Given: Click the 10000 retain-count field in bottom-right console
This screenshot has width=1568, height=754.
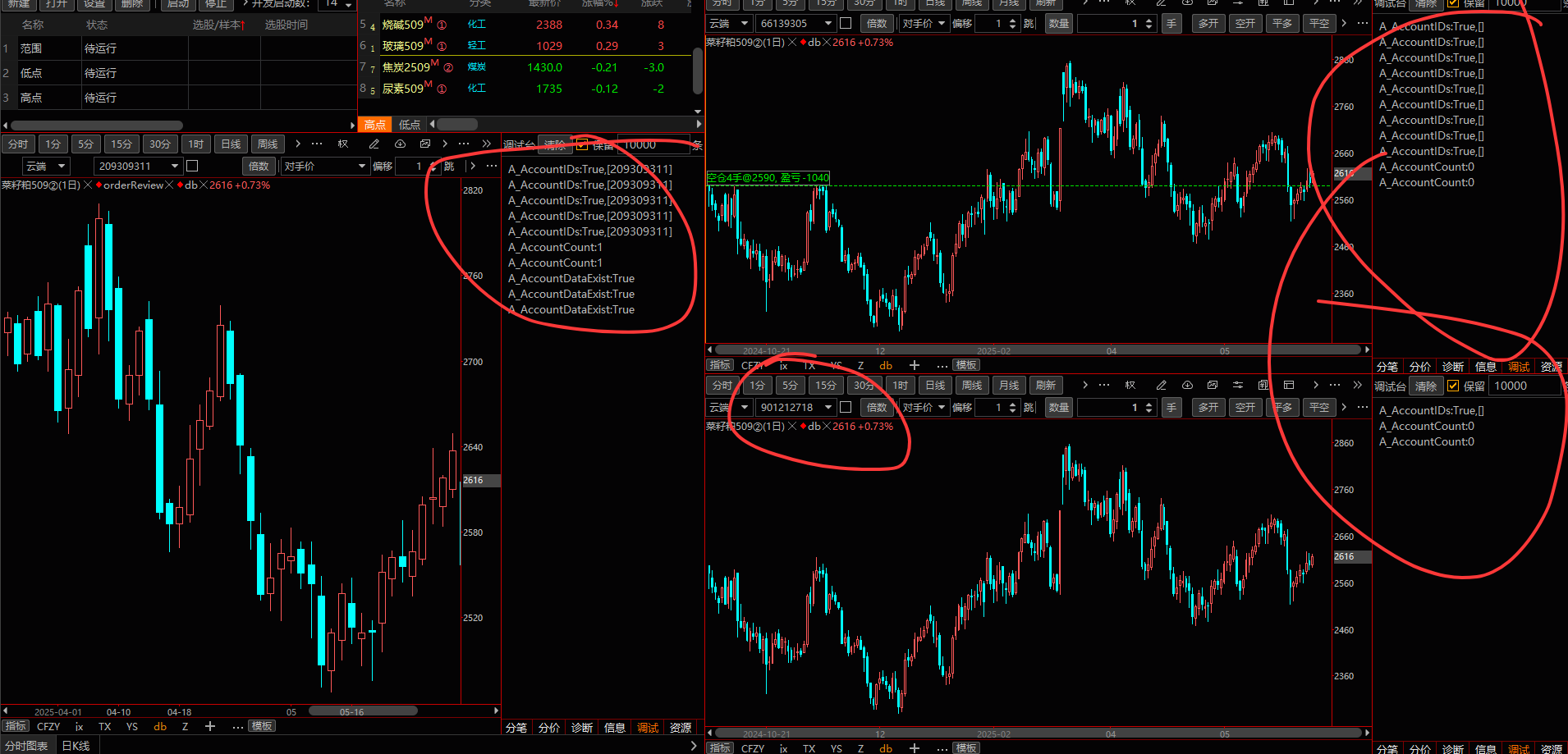Looking at the screenshot, I should click(x=1524, y=386).
